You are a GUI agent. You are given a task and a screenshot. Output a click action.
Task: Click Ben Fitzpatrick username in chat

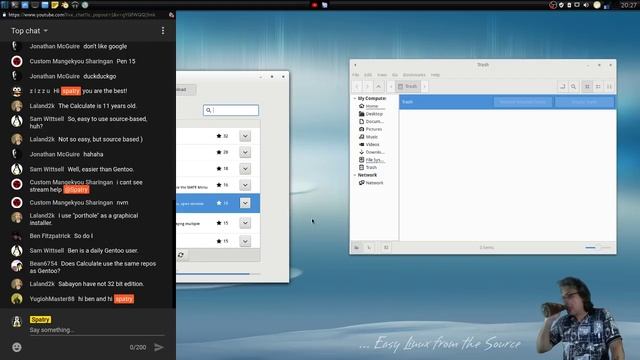50,236
